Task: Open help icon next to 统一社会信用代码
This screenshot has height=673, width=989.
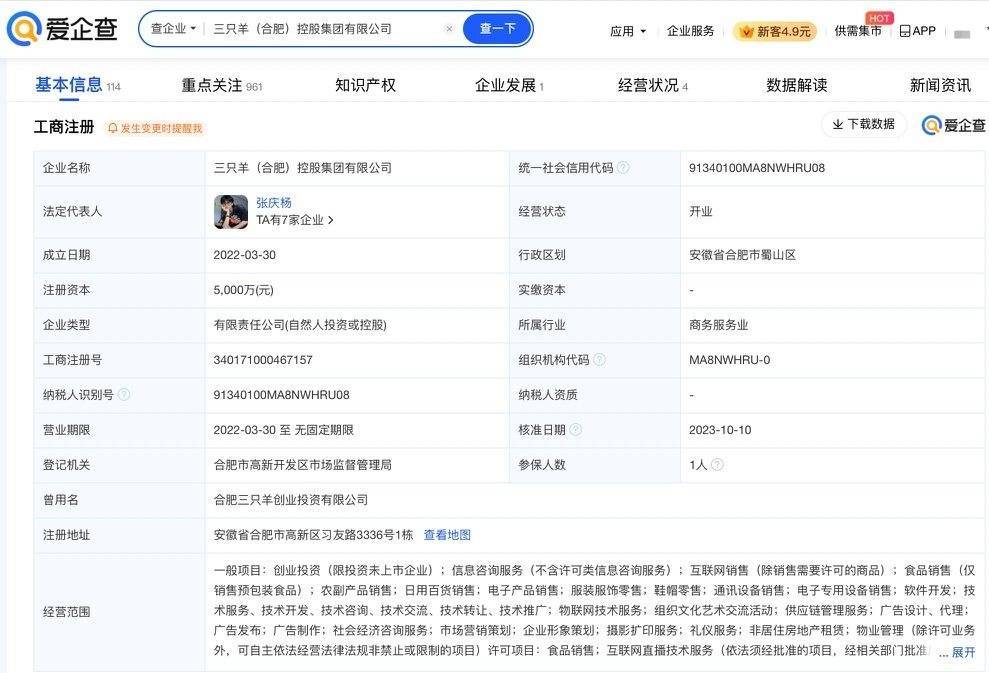Action: [623, 167]
